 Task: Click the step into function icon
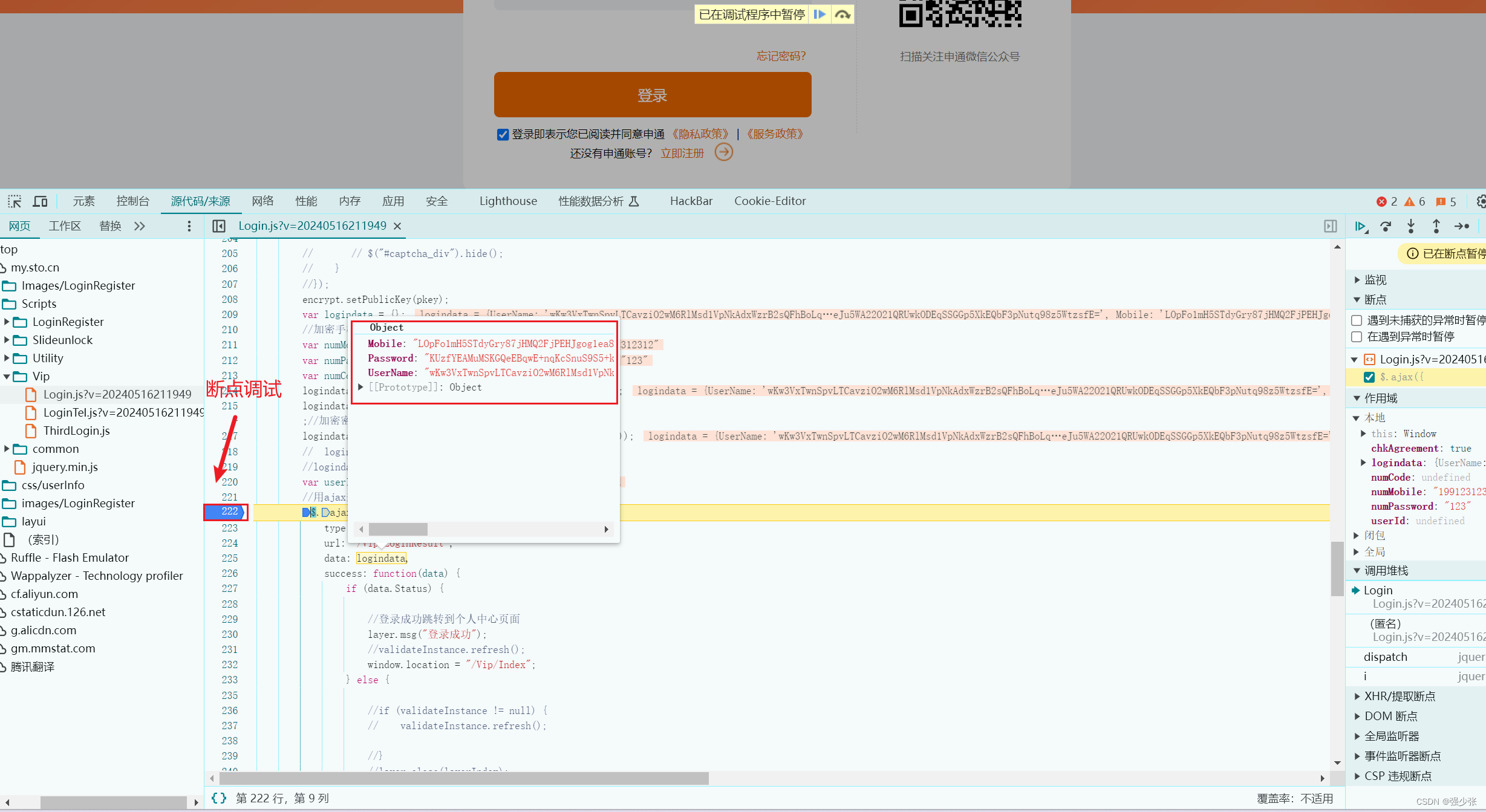coord(1411,226)
